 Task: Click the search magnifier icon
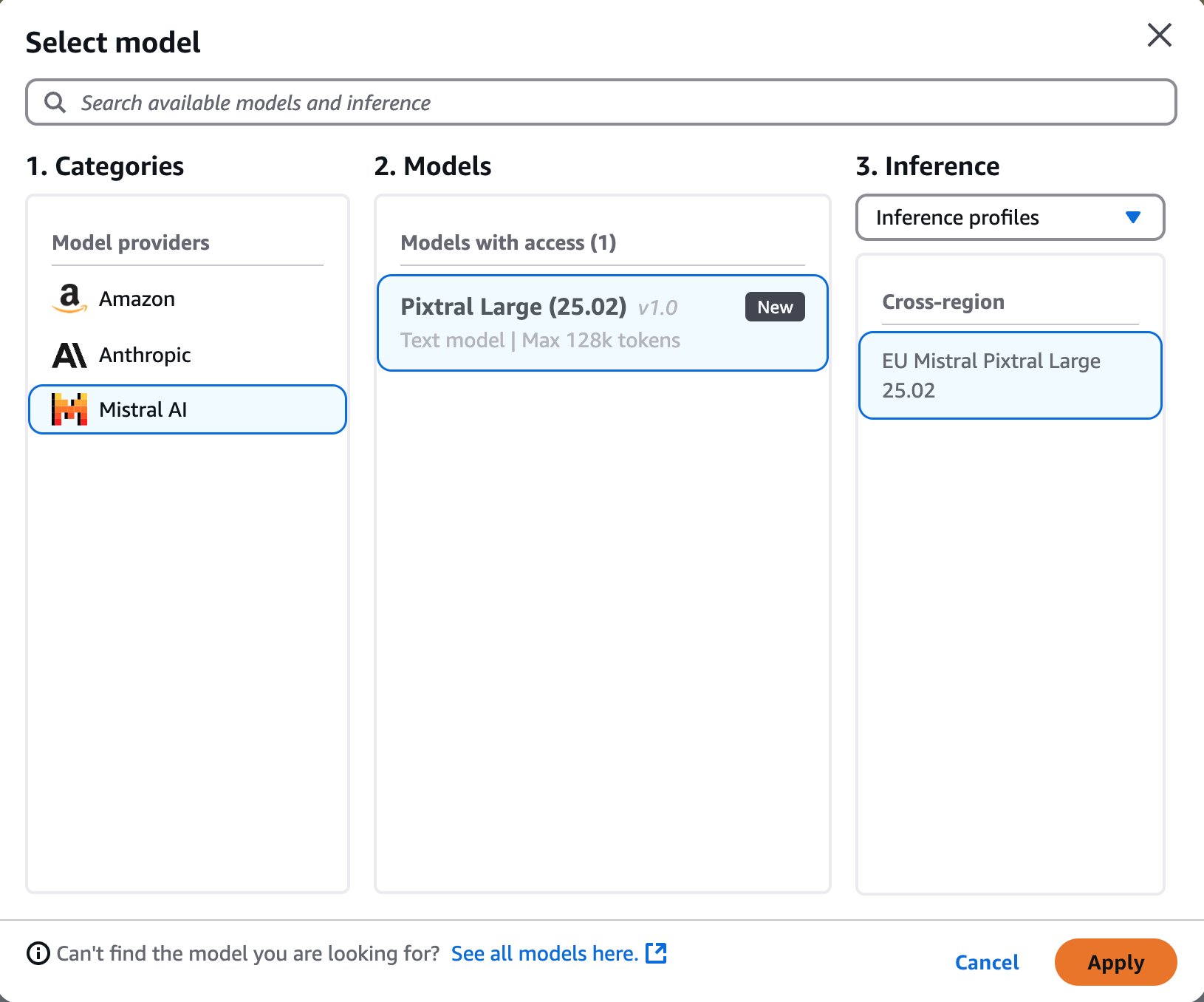(55, 103)
